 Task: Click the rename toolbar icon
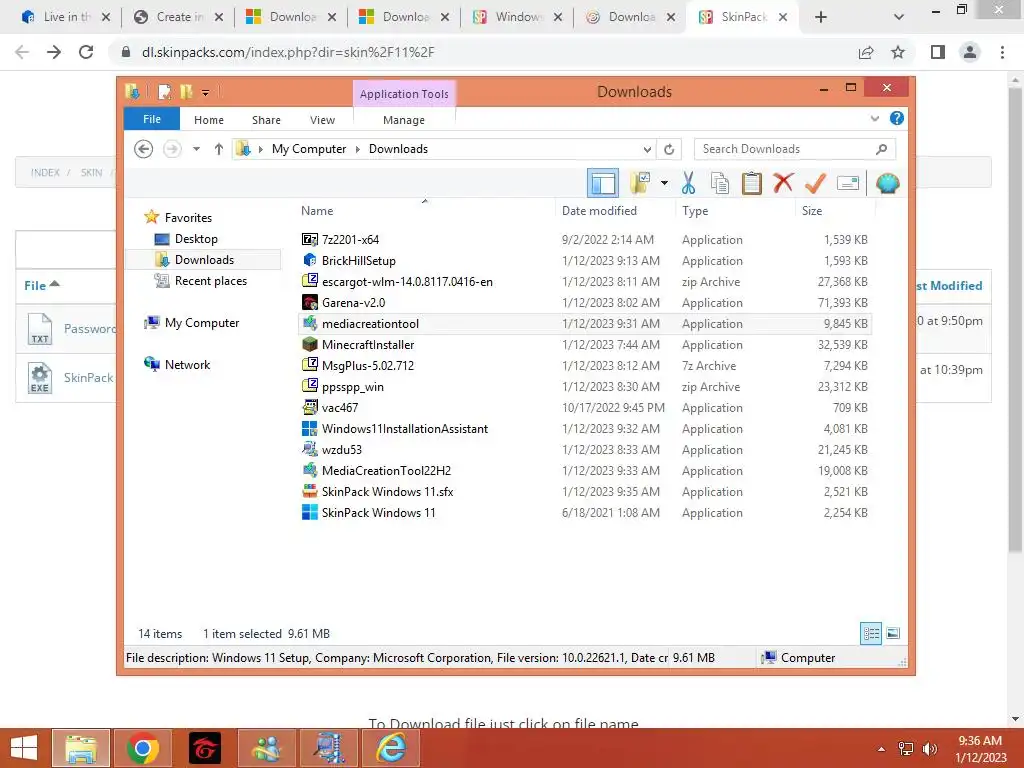point(848,184)
